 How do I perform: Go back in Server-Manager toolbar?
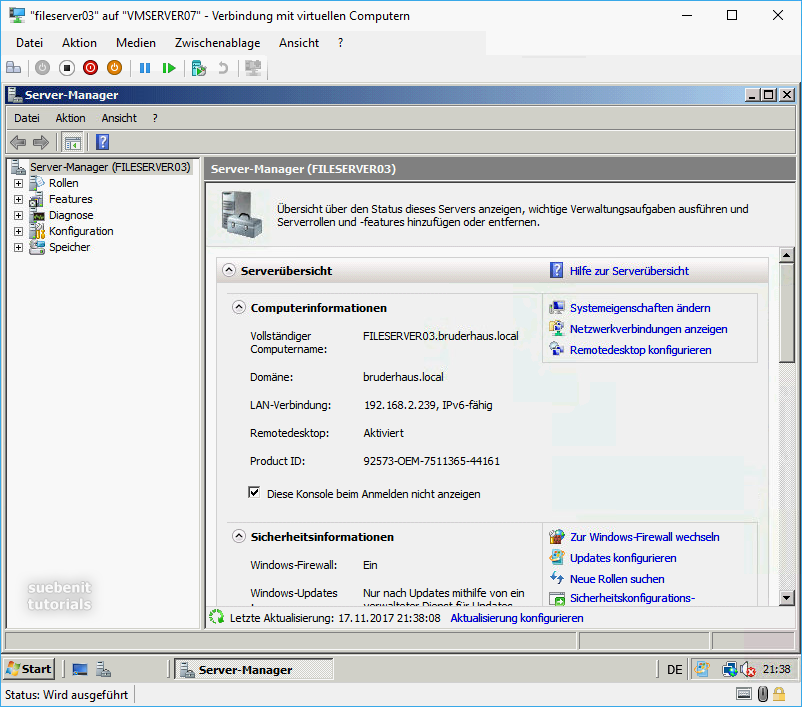pyautogui.click(x=18, y=142)
